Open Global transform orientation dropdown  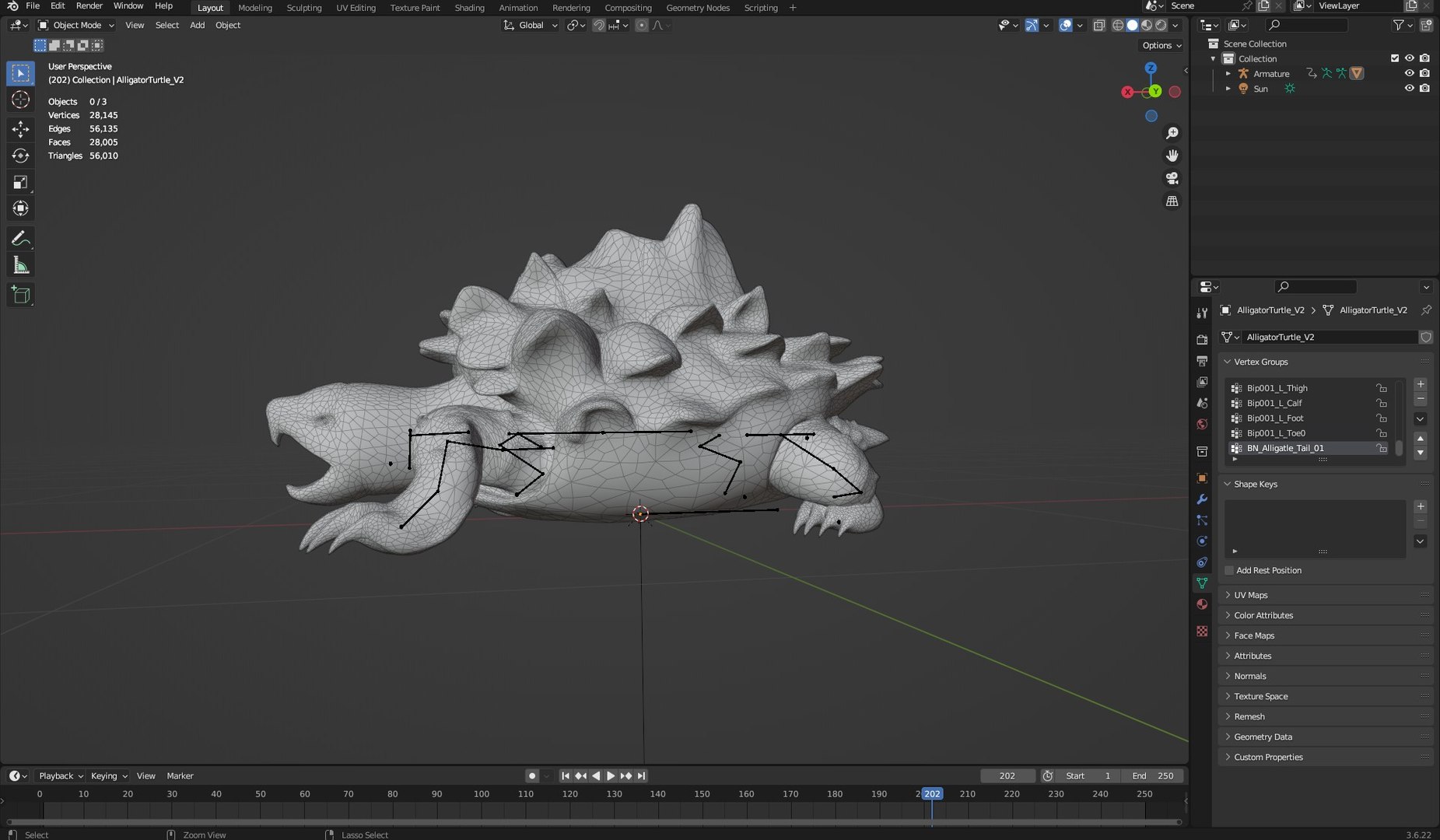coord(531,25)
